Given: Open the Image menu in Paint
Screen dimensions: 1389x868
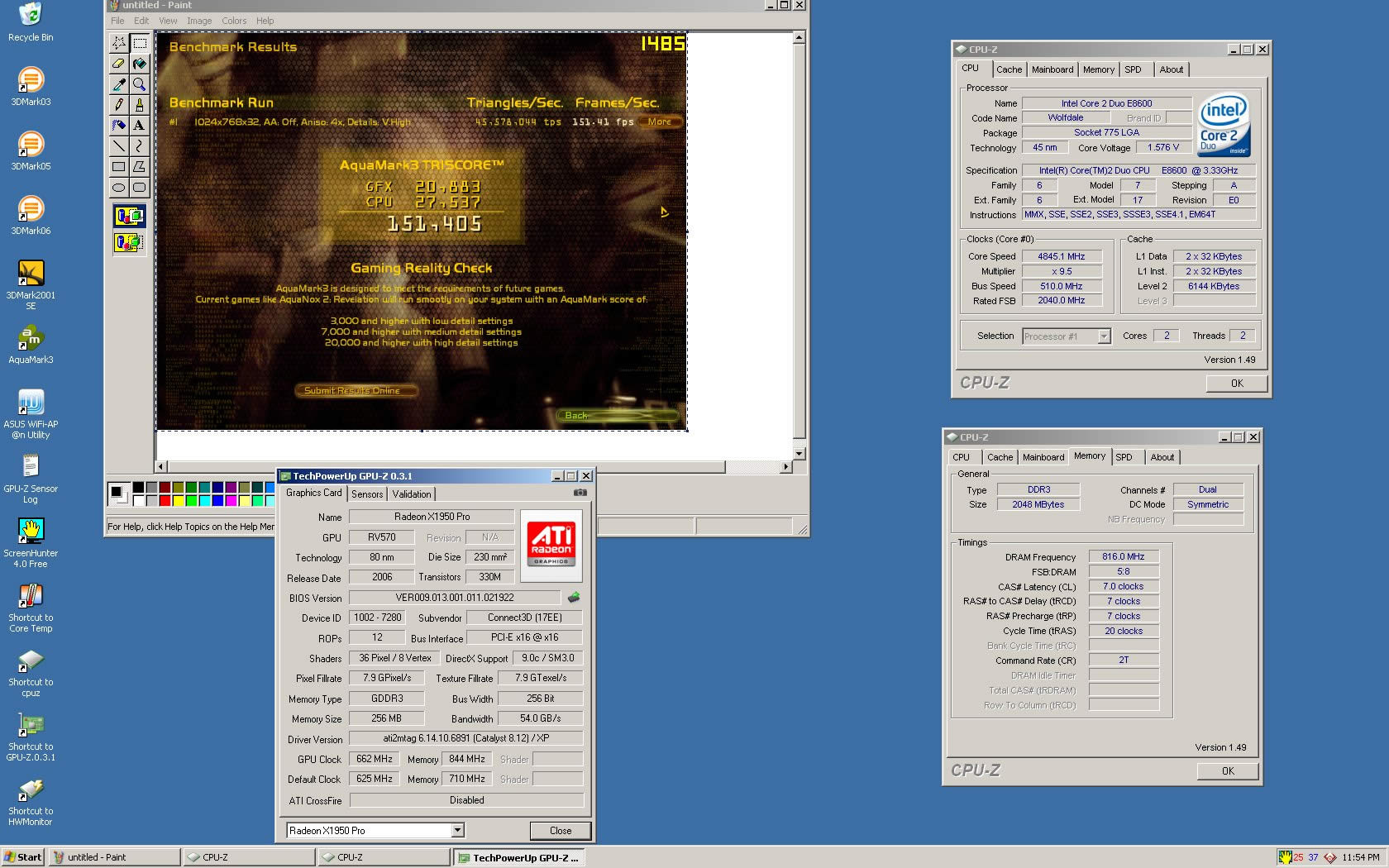Looking at the screenshot, I should point(199,21).
